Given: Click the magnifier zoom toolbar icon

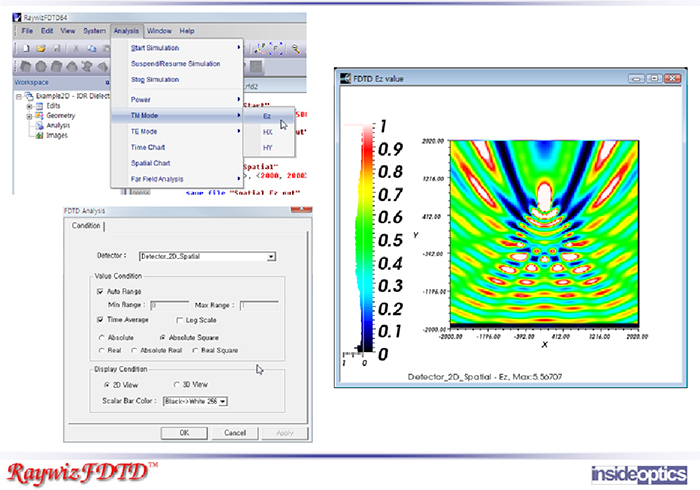Looking at the screenshot, I should [296, 49].
